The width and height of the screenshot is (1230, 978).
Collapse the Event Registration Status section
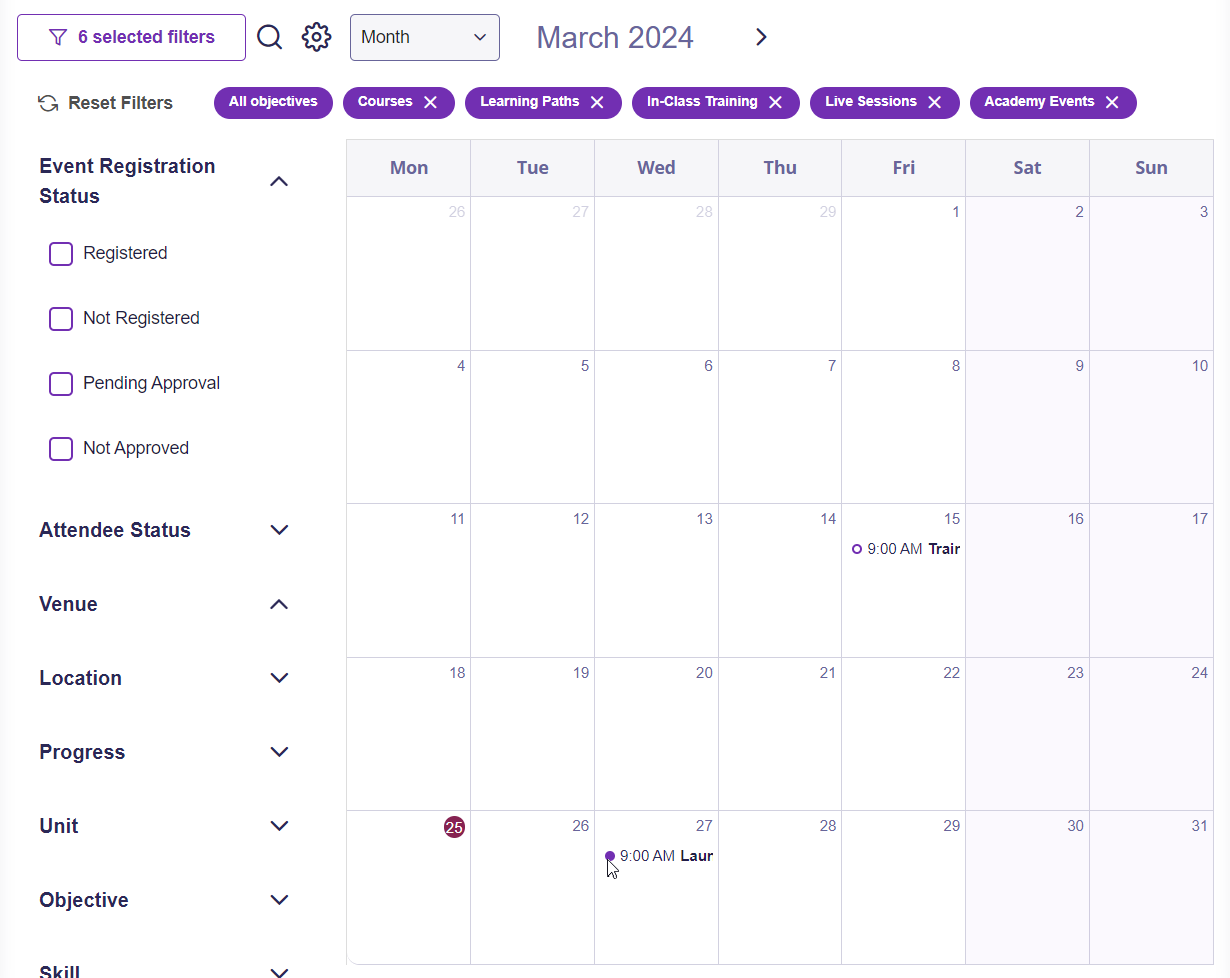[x=279, y=181]
